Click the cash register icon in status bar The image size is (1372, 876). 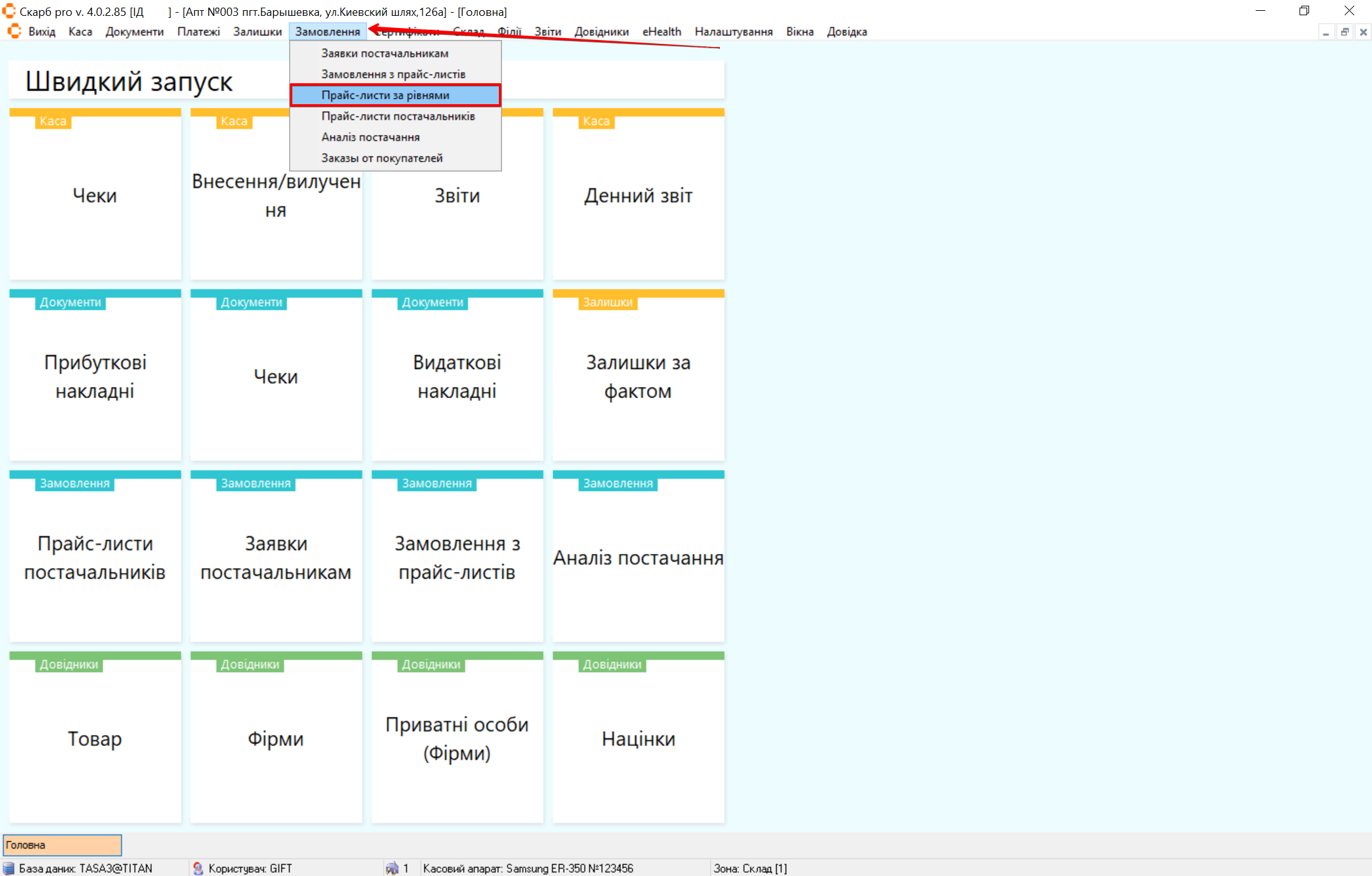click(392, 868)
